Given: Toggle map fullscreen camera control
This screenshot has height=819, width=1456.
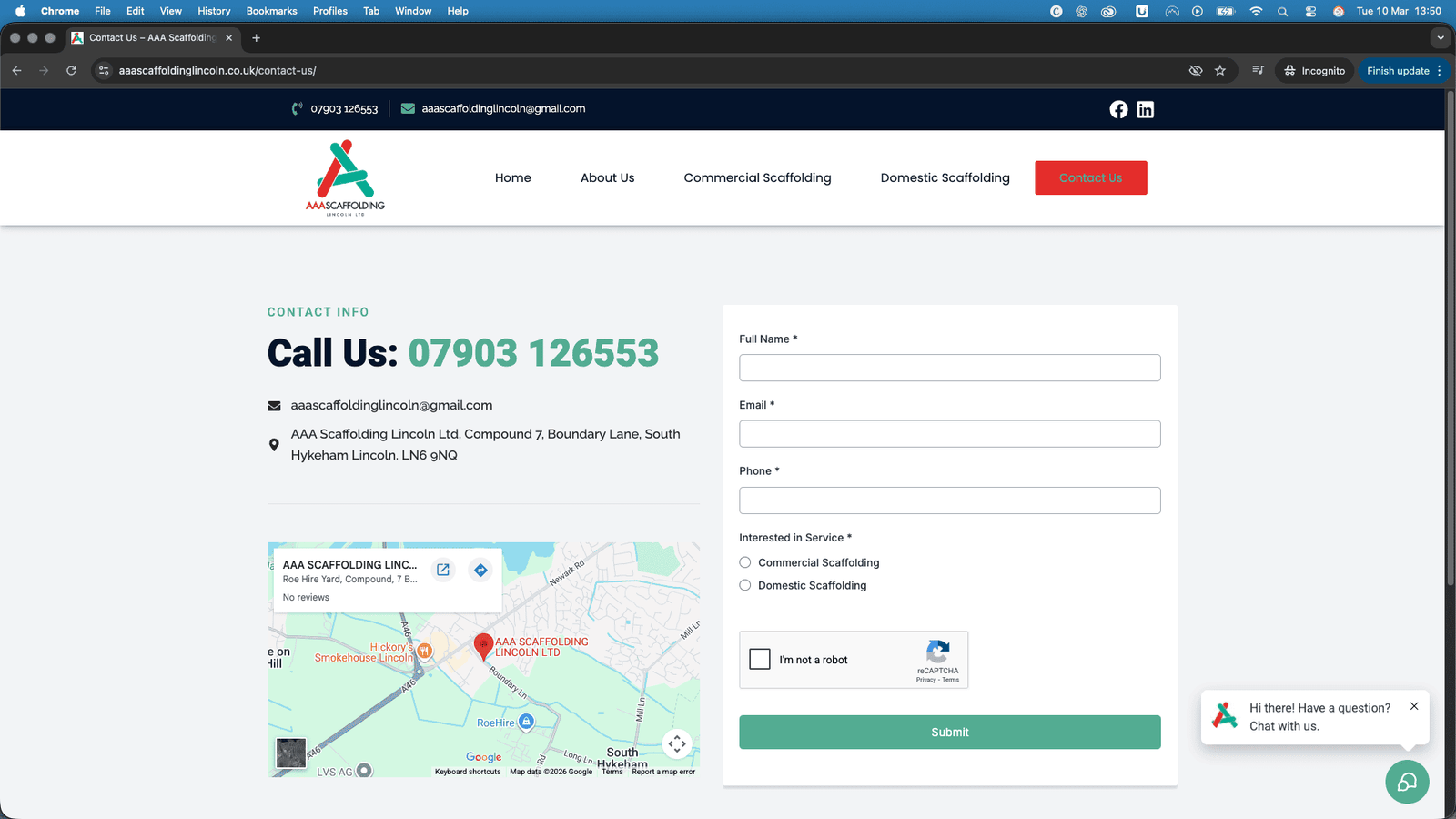Looking at the screenshot, I should tap(677, 744).
